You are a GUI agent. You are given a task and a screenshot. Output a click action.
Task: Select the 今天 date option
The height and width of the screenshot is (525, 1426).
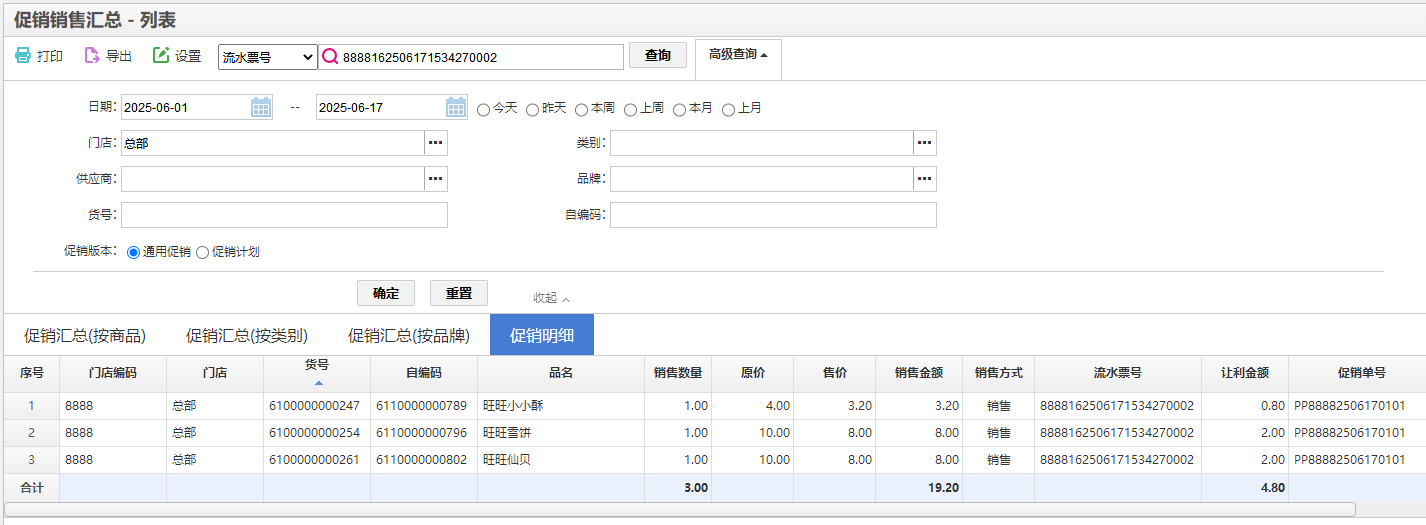coord(484,109)
